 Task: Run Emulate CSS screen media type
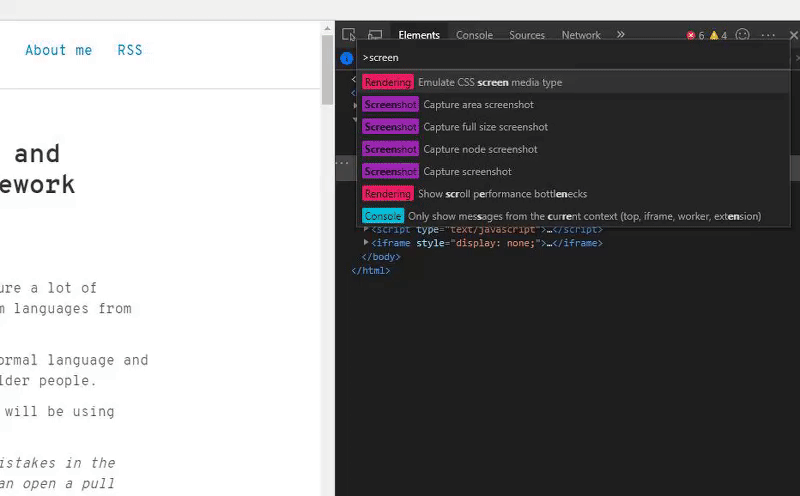tap(573, 82)
